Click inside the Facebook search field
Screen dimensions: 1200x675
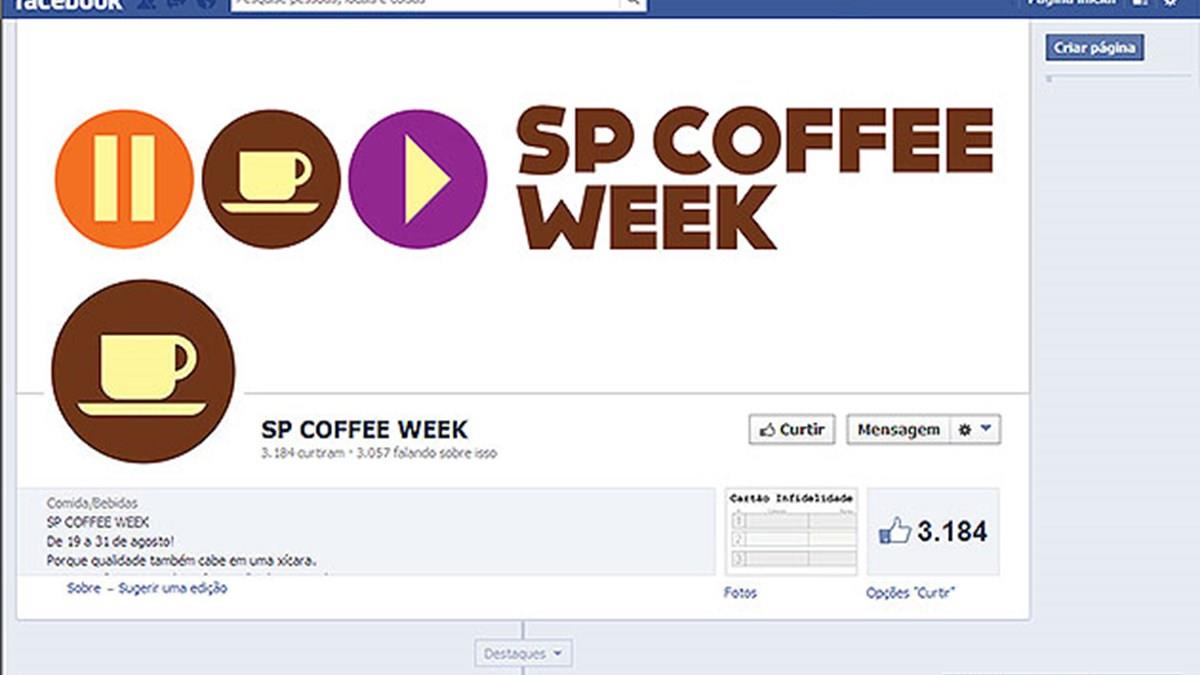(425, 3)
